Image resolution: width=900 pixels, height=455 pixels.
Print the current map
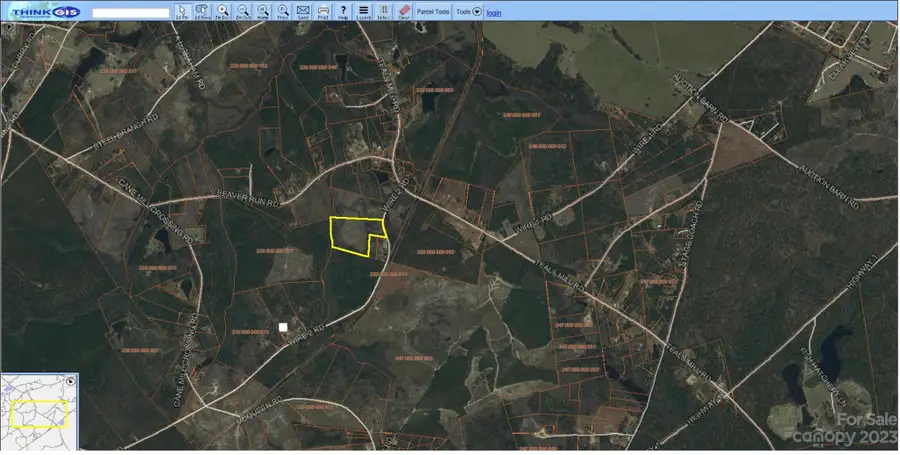pyautogui.click(x=323, y=11)
